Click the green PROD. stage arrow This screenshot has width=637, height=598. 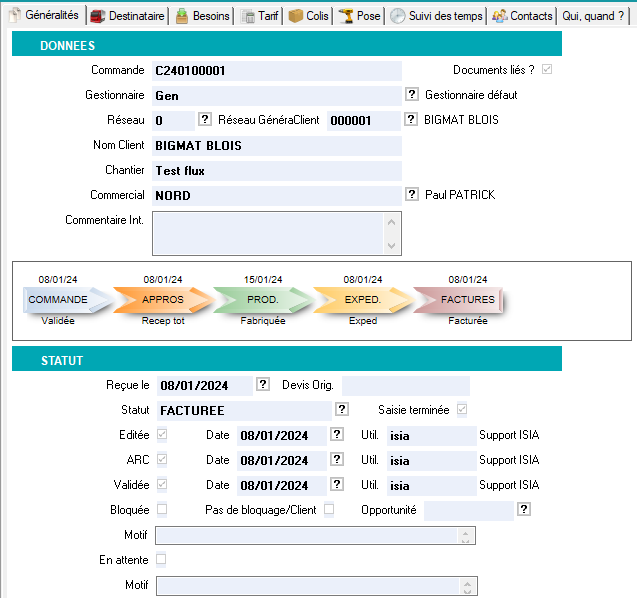262,299
